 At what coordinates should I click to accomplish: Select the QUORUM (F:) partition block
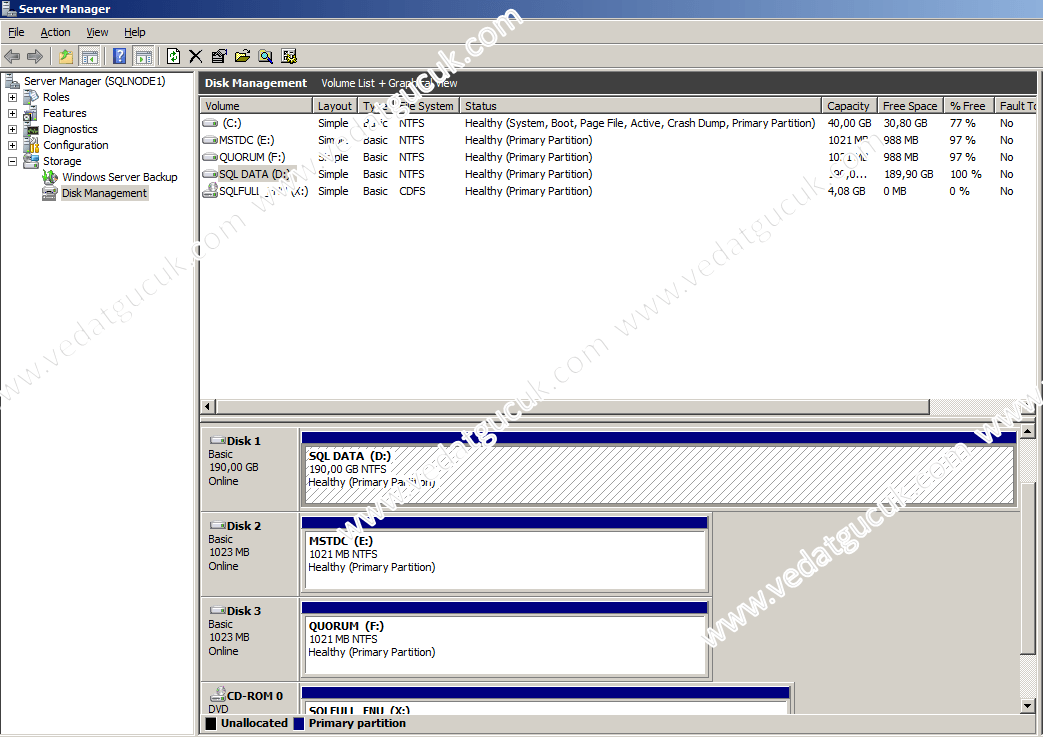coord(505,645)
